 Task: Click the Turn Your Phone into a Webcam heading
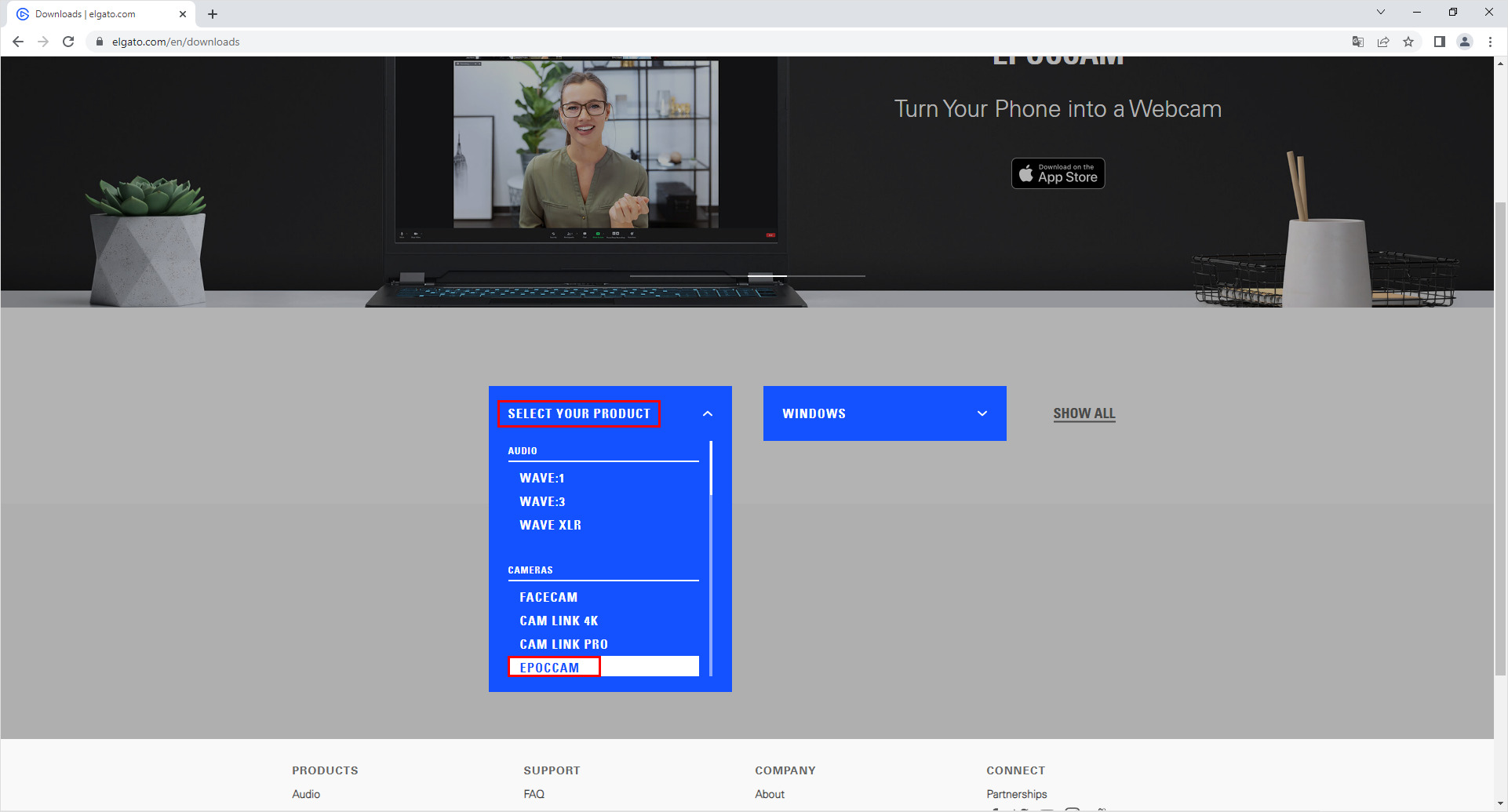[1058, 108]
